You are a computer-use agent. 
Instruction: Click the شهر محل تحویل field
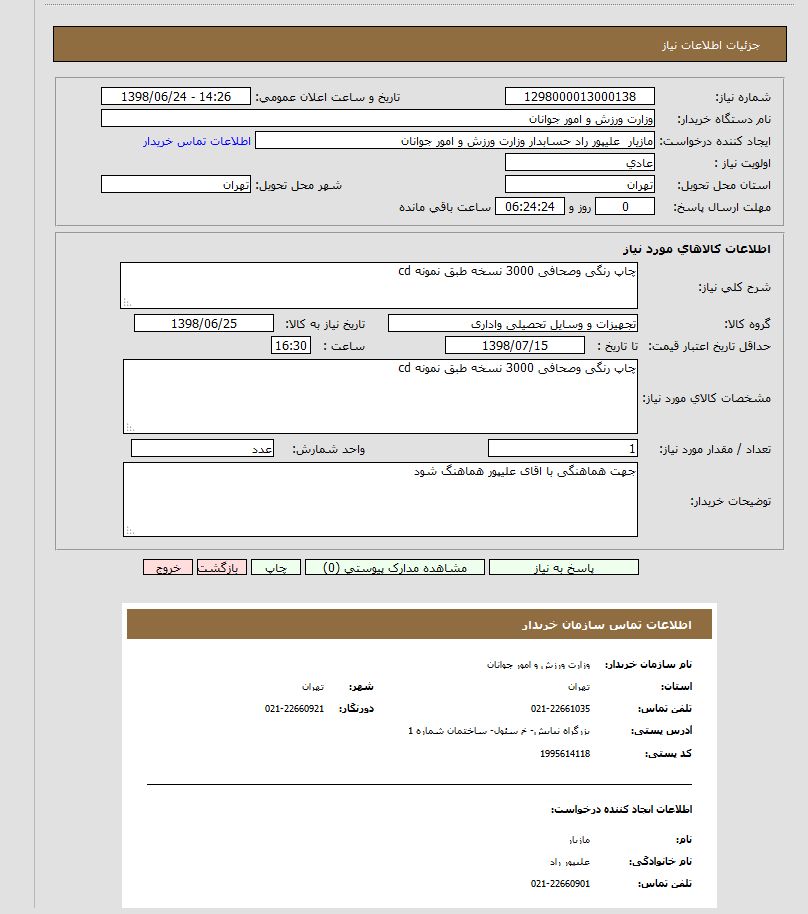click(176, 184)
